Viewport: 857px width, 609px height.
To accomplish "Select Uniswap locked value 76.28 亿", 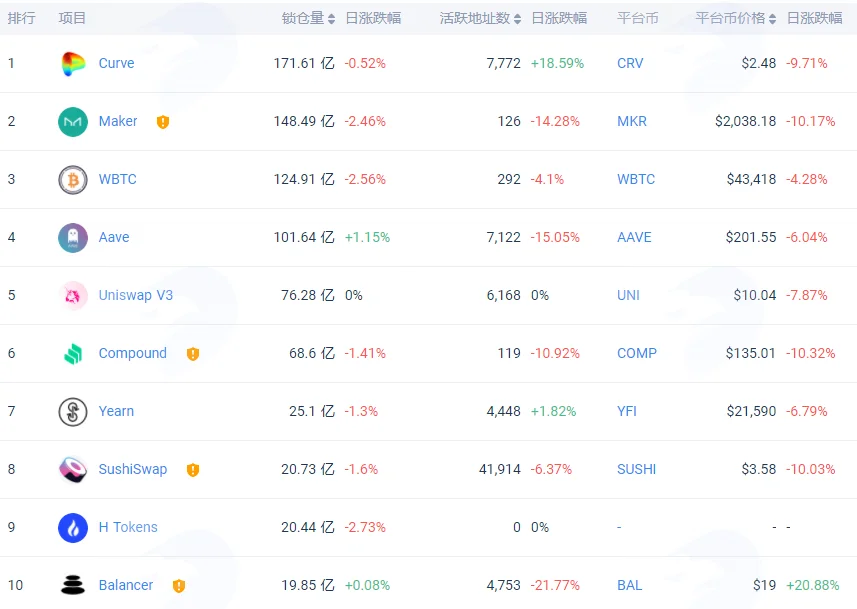I will [x=308, y=295].
